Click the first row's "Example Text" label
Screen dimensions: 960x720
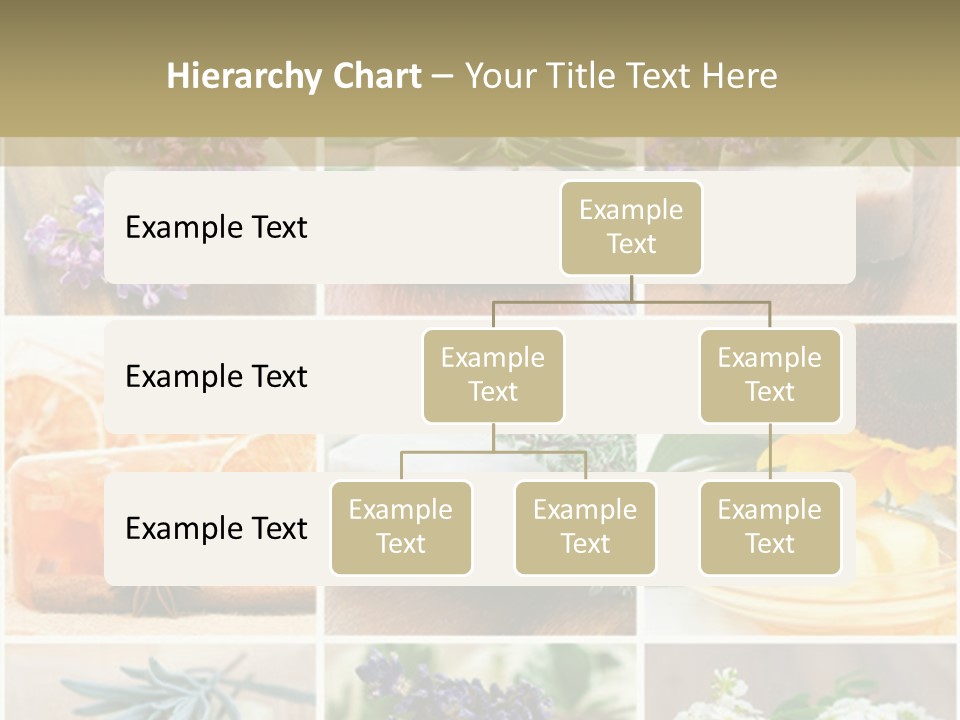(216, 227)
